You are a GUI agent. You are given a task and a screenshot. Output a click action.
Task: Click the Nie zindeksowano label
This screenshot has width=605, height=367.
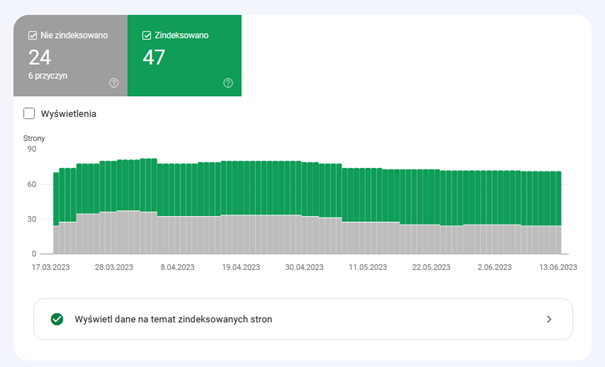tap(74, 36)
